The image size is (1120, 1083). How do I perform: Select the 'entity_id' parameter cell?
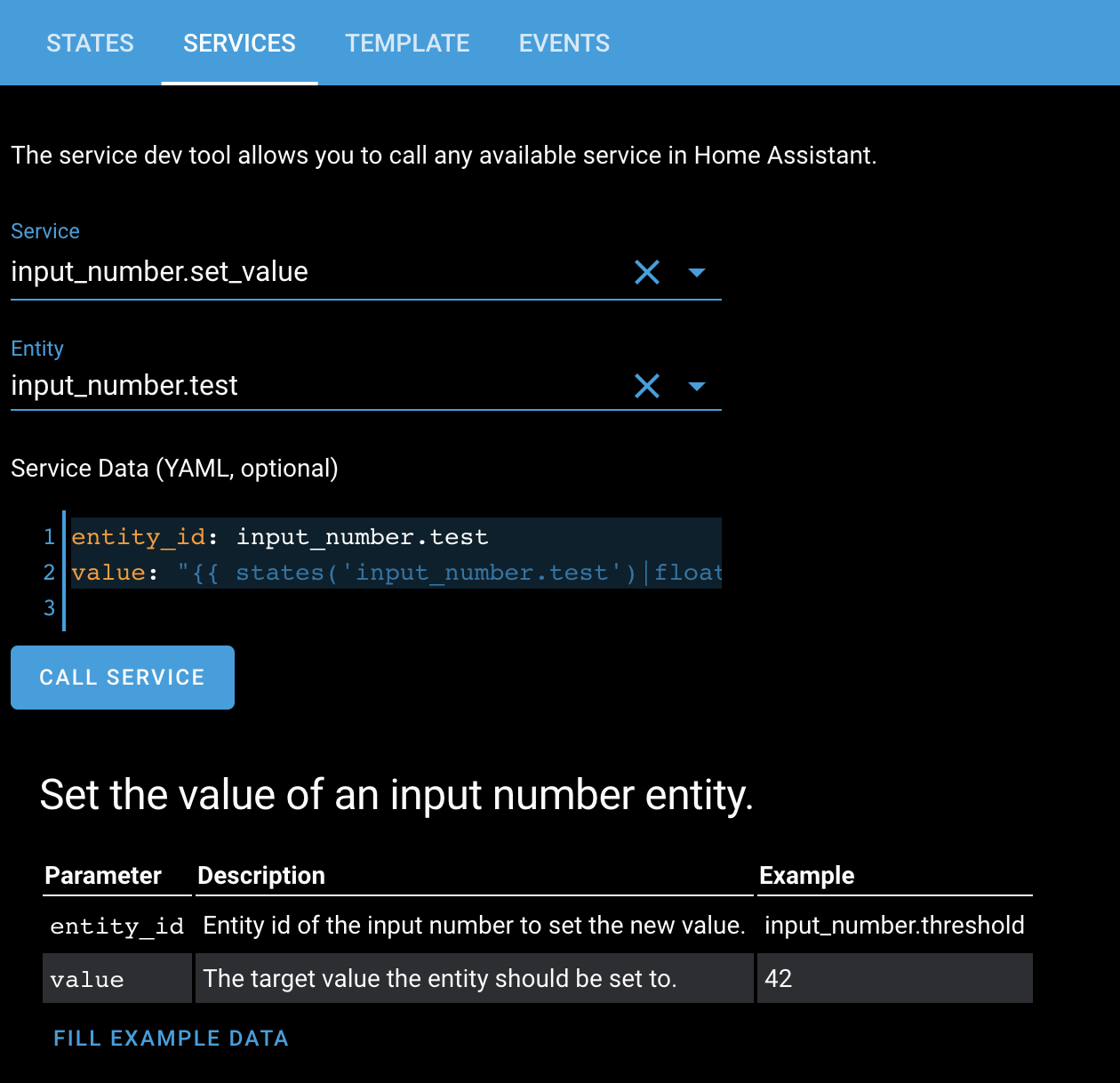(x=117, y=926)
